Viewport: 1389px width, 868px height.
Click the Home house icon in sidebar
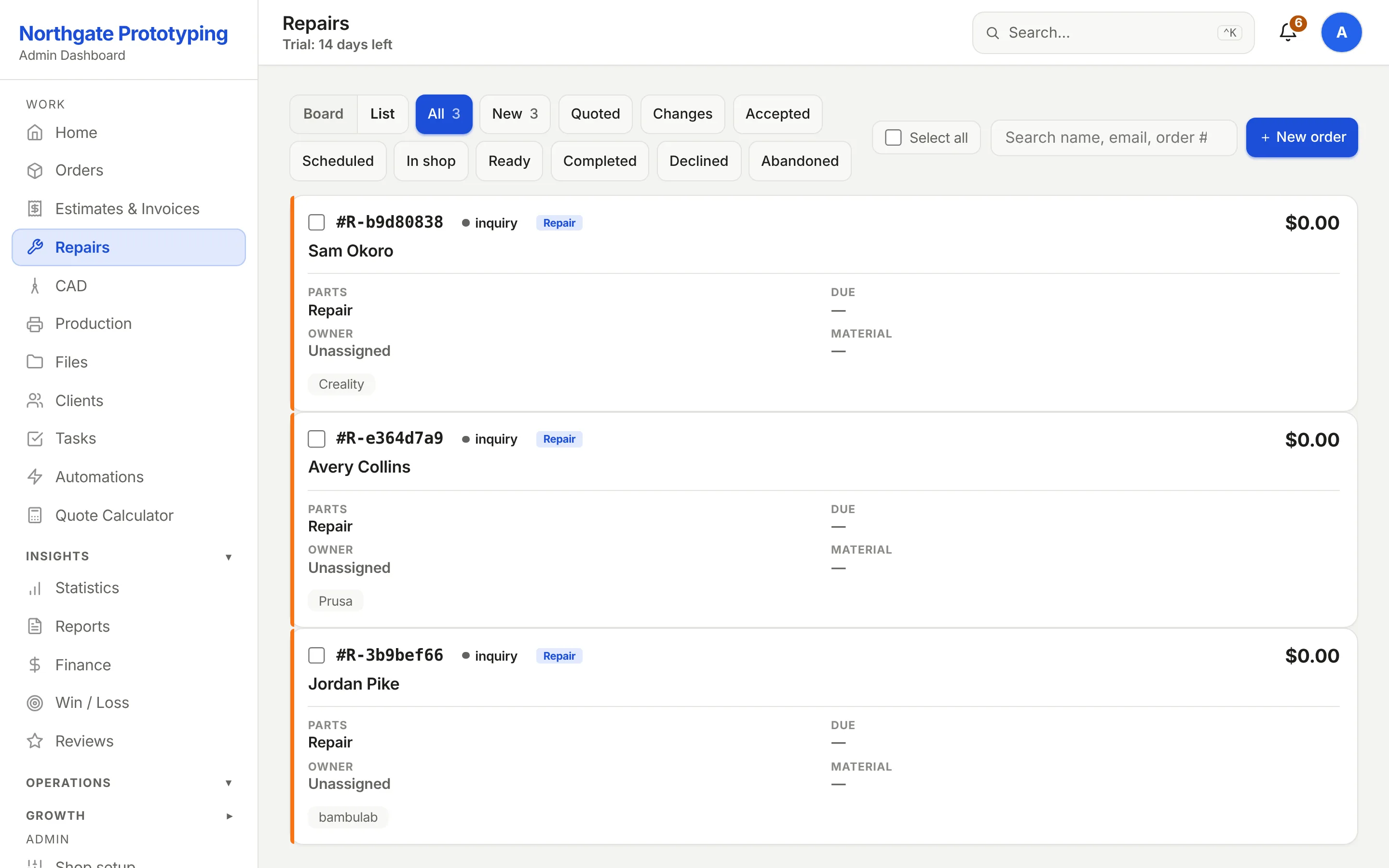35,133
